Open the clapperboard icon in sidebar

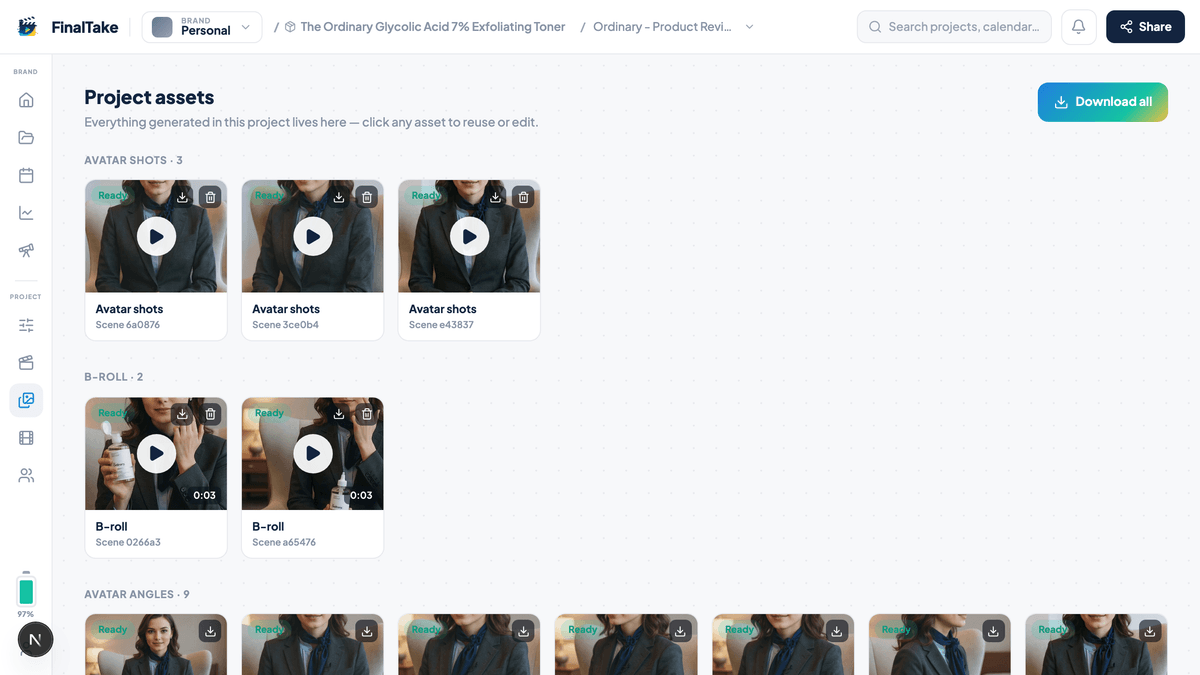tap(26, 362)
